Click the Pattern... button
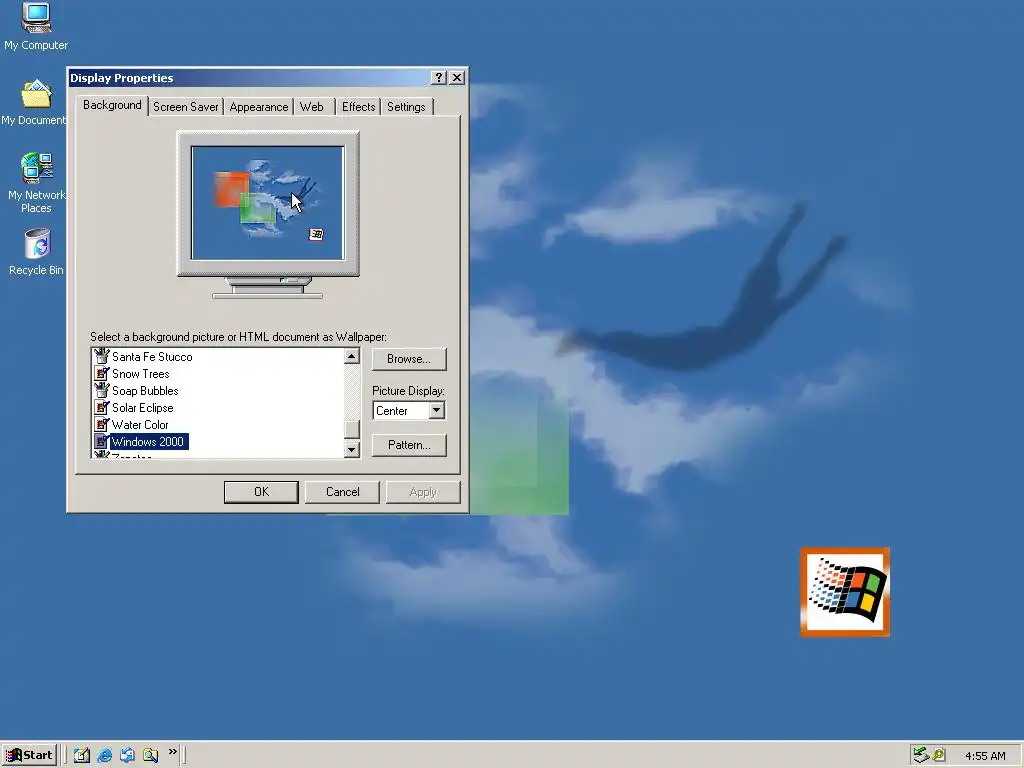 point(409,445)
